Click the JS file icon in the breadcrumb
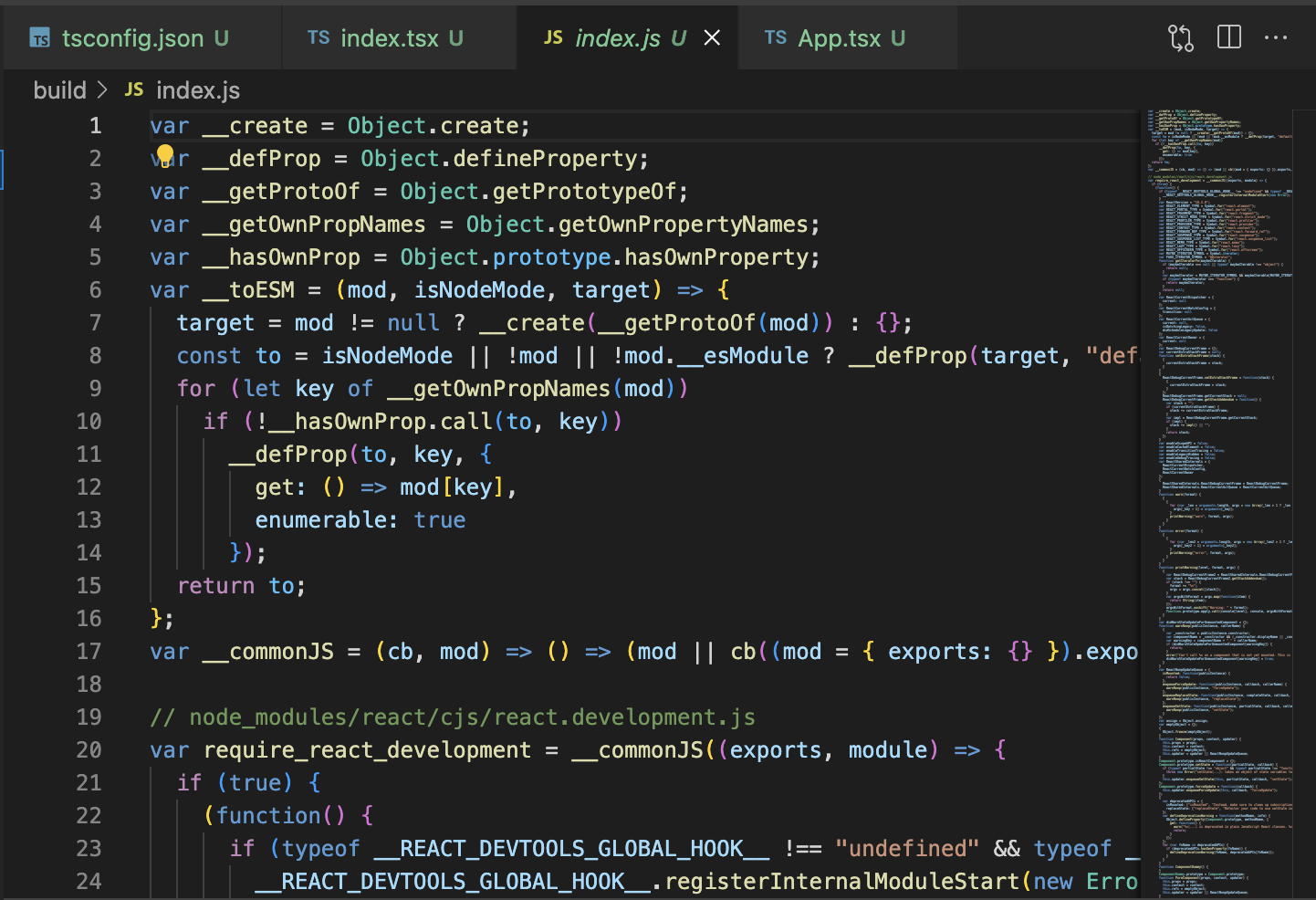The width and height of the screenshot is (1316, 900). 132,89
